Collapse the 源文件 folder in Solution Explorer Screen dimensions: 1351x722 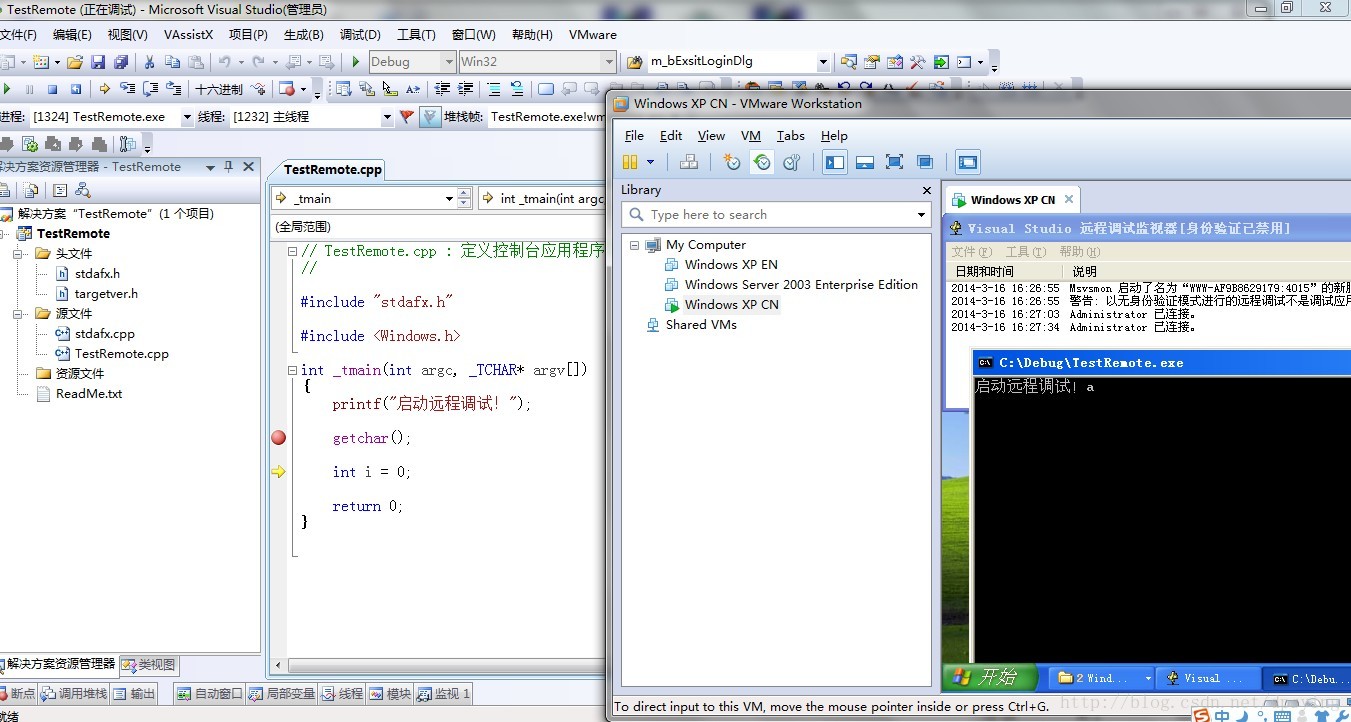[18, 314]
